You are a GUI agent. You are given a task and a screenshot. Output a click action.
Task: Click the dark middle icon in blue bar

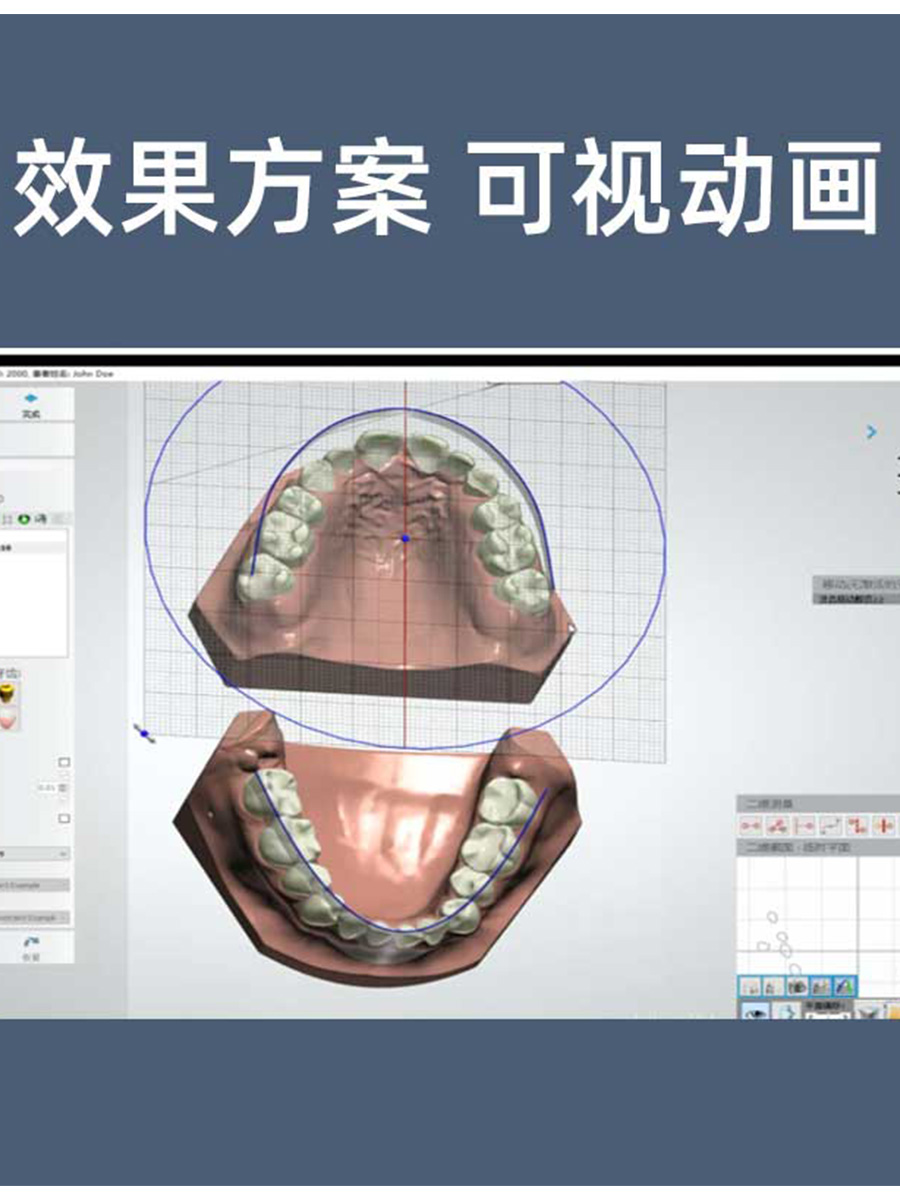click(x=797, y=986)
